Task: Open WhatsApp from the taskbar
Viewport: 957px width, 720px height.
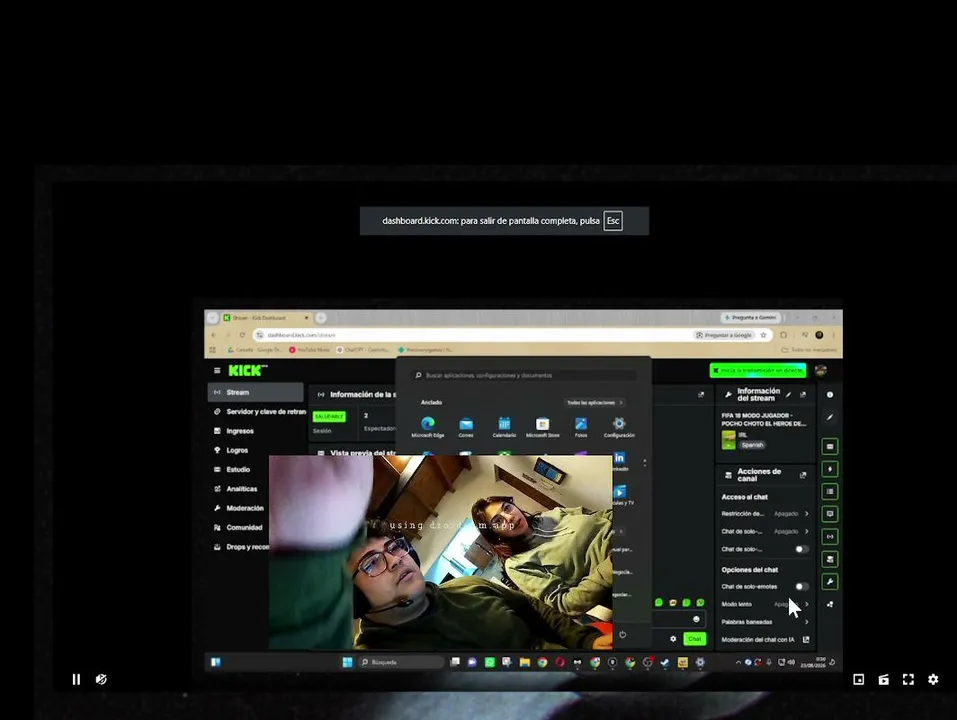Action: tap(489, 662)
